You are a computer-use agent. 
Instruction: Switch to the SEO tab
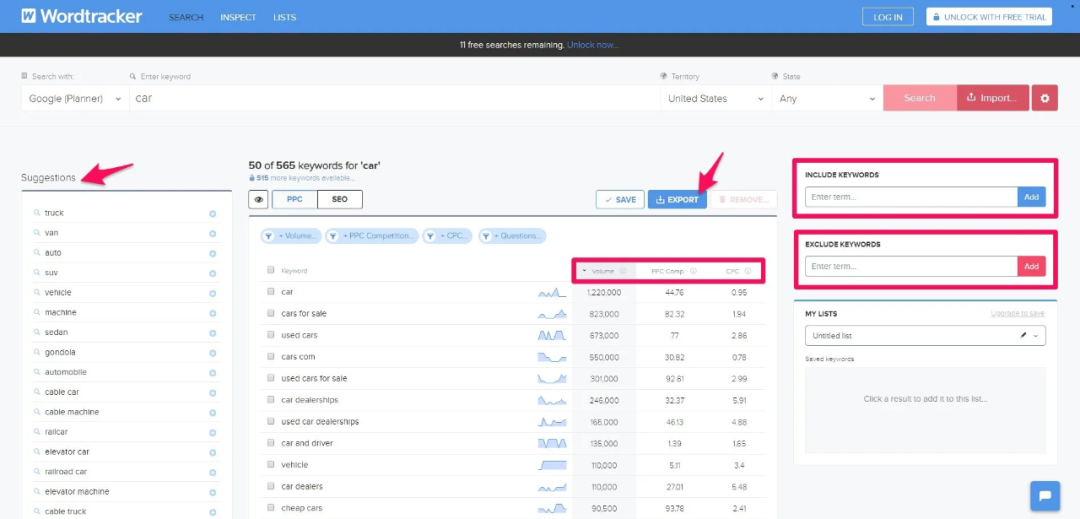340,200
